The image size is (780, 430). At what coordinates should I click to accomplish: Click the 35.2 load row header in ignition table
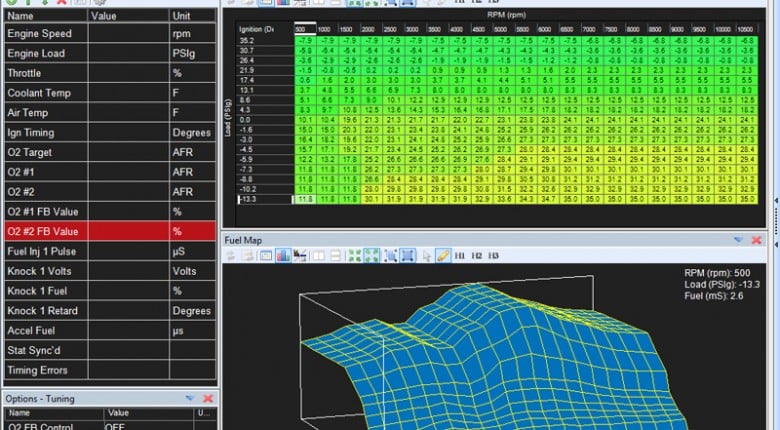(x=266, y=41)
